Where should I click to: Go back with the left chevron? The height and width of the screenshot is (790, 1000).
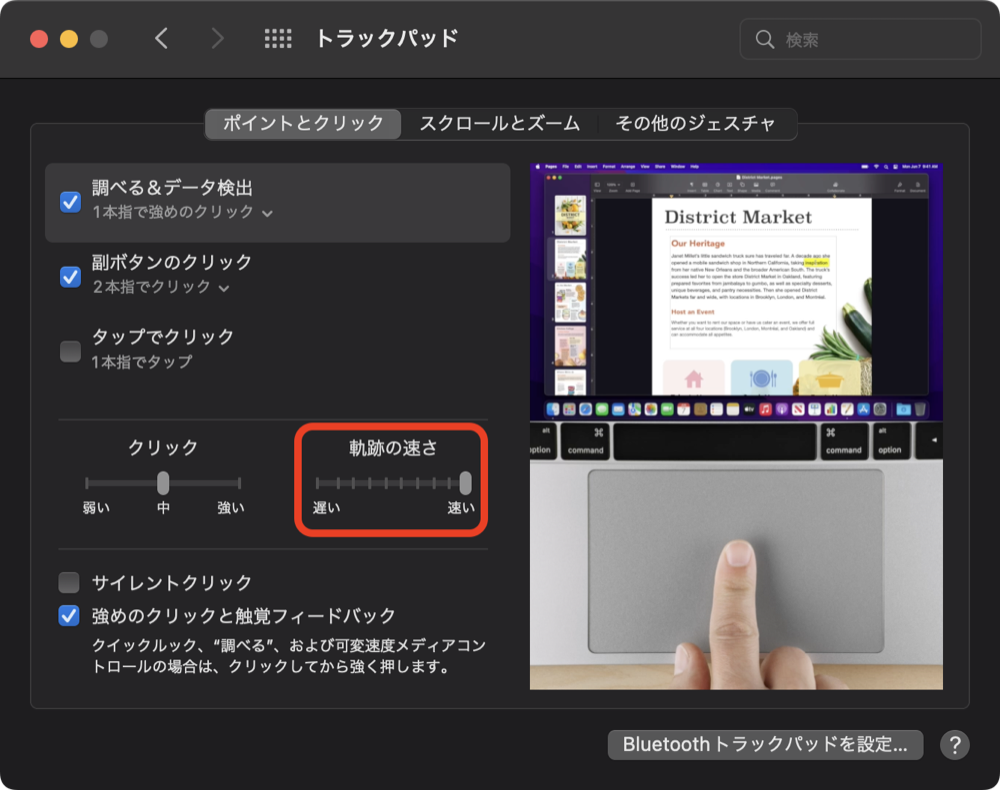point(161,39)
